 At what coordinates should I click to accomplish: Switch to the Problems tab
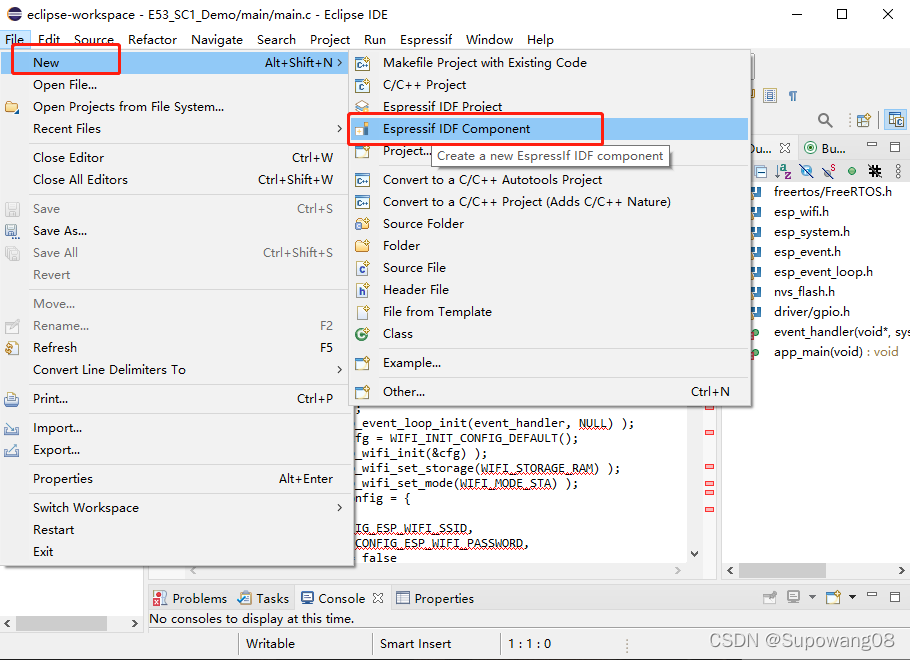pos(190,598)
